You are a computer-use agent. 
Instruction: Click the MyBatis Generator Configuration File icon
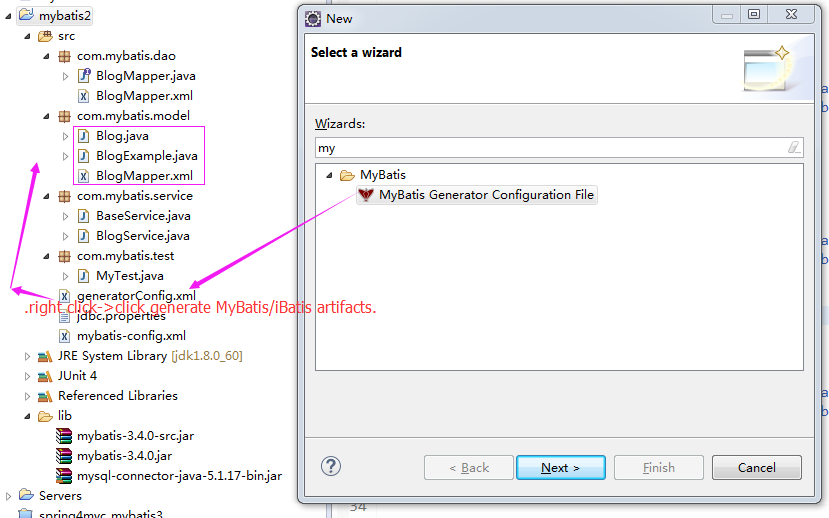click(366, 195)
